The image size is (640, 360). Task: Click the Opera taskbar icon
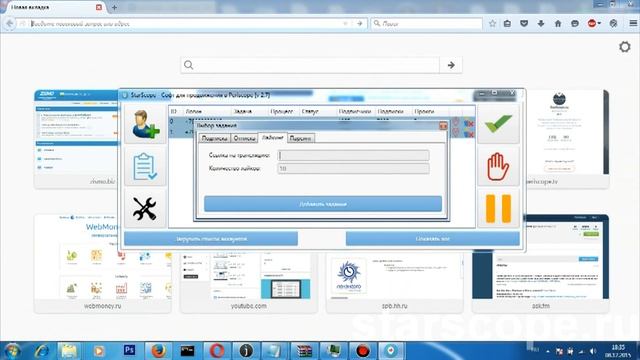217,351
